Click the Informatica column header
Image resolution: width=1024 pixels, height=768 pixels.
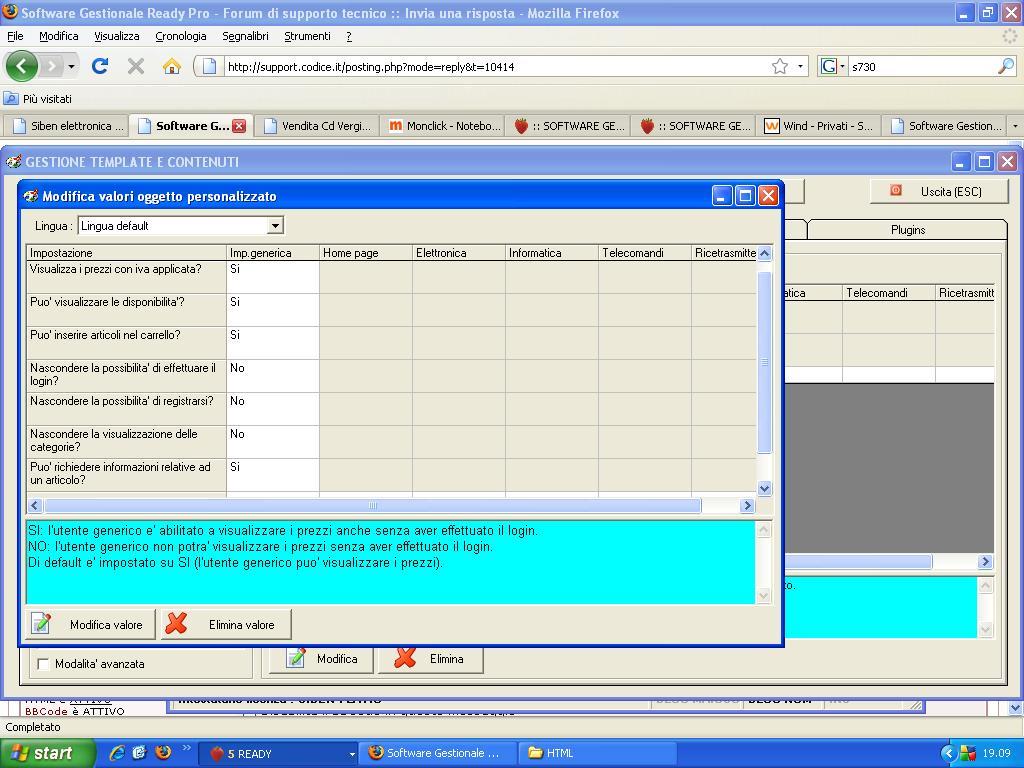[552, 253]
